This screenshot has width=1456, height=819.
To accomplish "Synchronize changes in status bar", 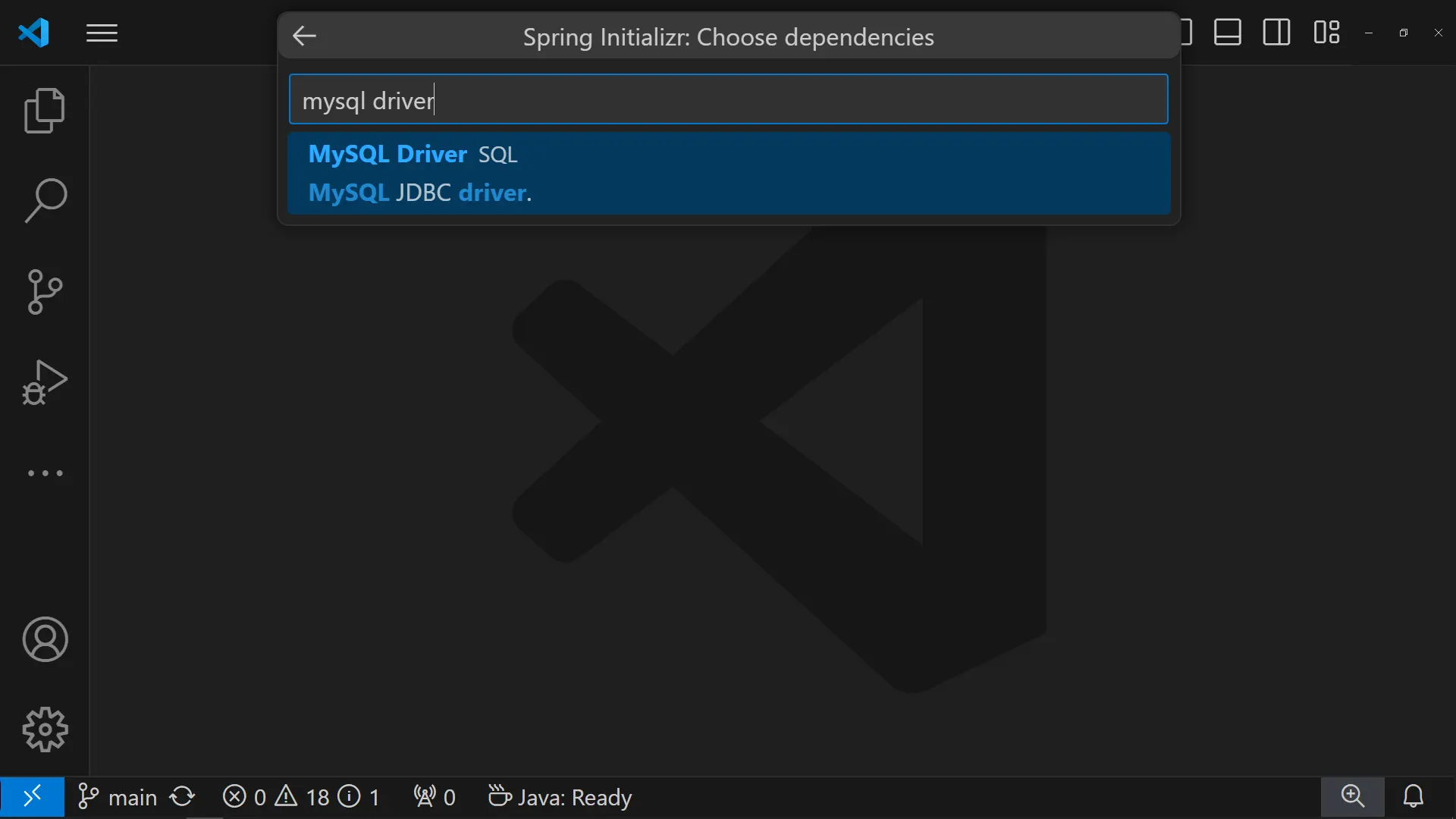I will pos(183,797).
